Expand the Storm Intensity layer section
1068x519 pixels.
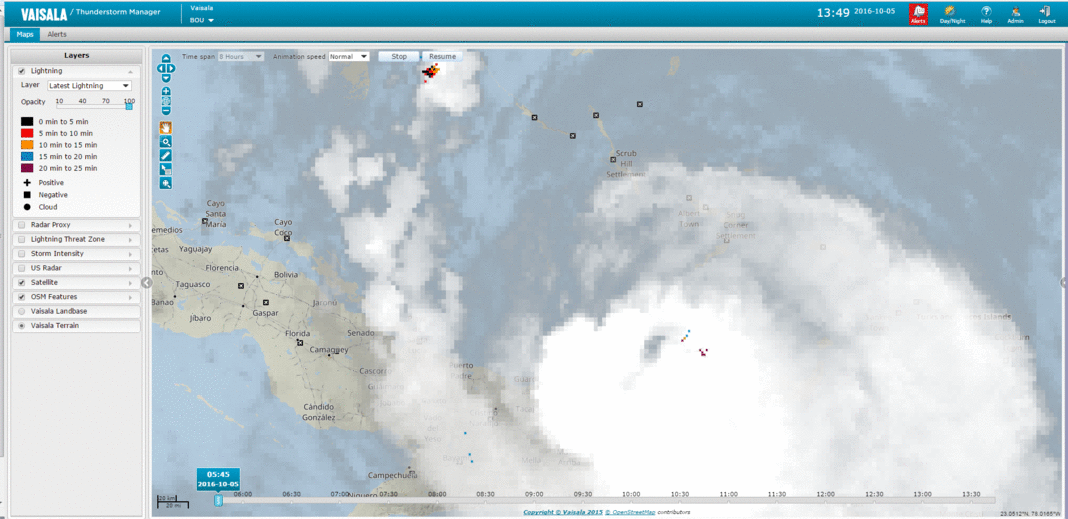[130, 254]
